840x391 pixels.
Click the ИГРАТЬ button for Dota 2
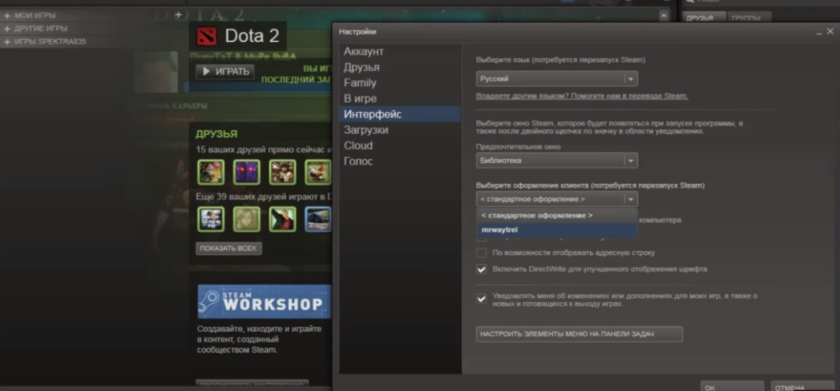point(225,71)
